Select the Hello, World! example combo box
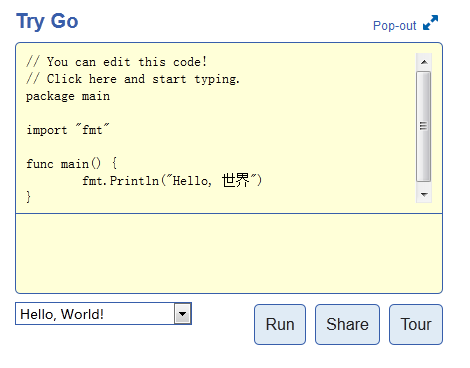This screenshot has height=368, width=470. (103, 314)
